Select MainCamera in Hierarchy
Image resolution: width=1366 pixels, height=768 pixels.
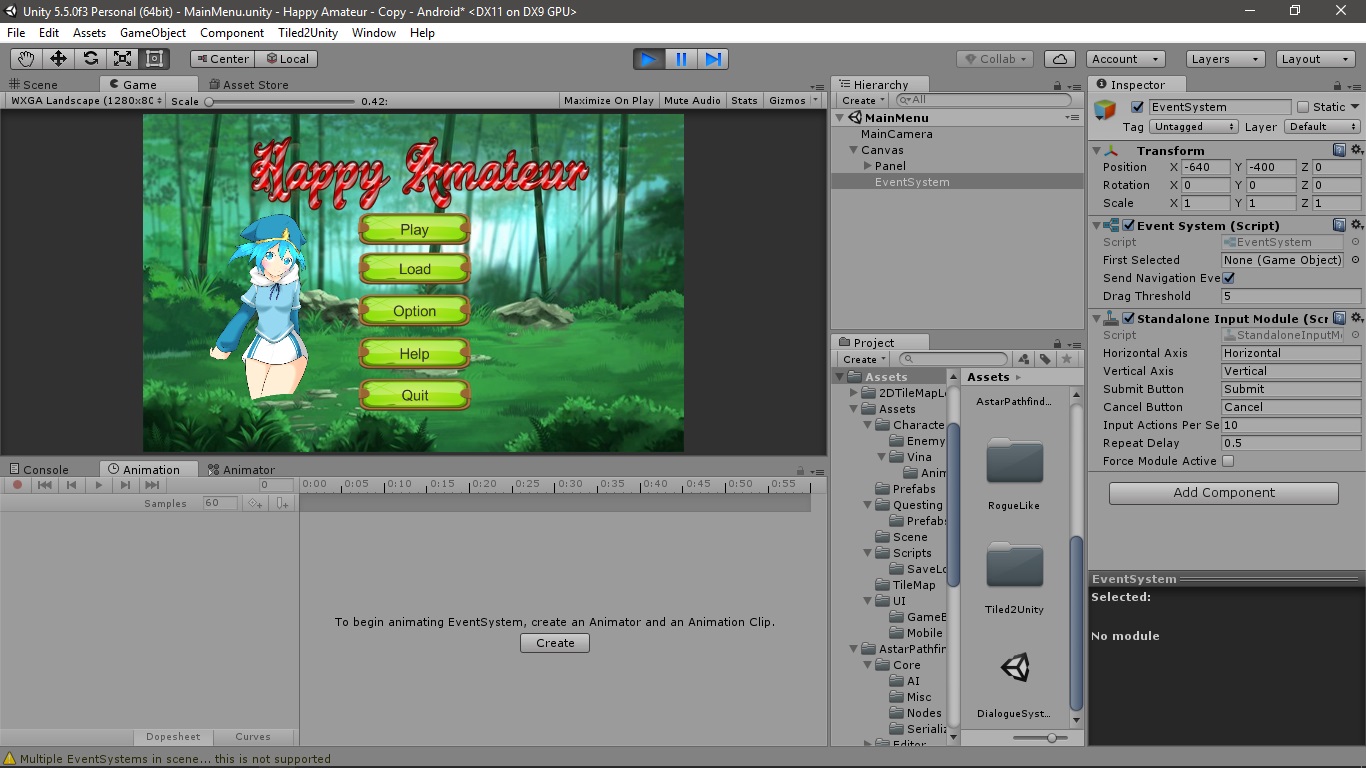pyautogui.click(x=897, y=134)
